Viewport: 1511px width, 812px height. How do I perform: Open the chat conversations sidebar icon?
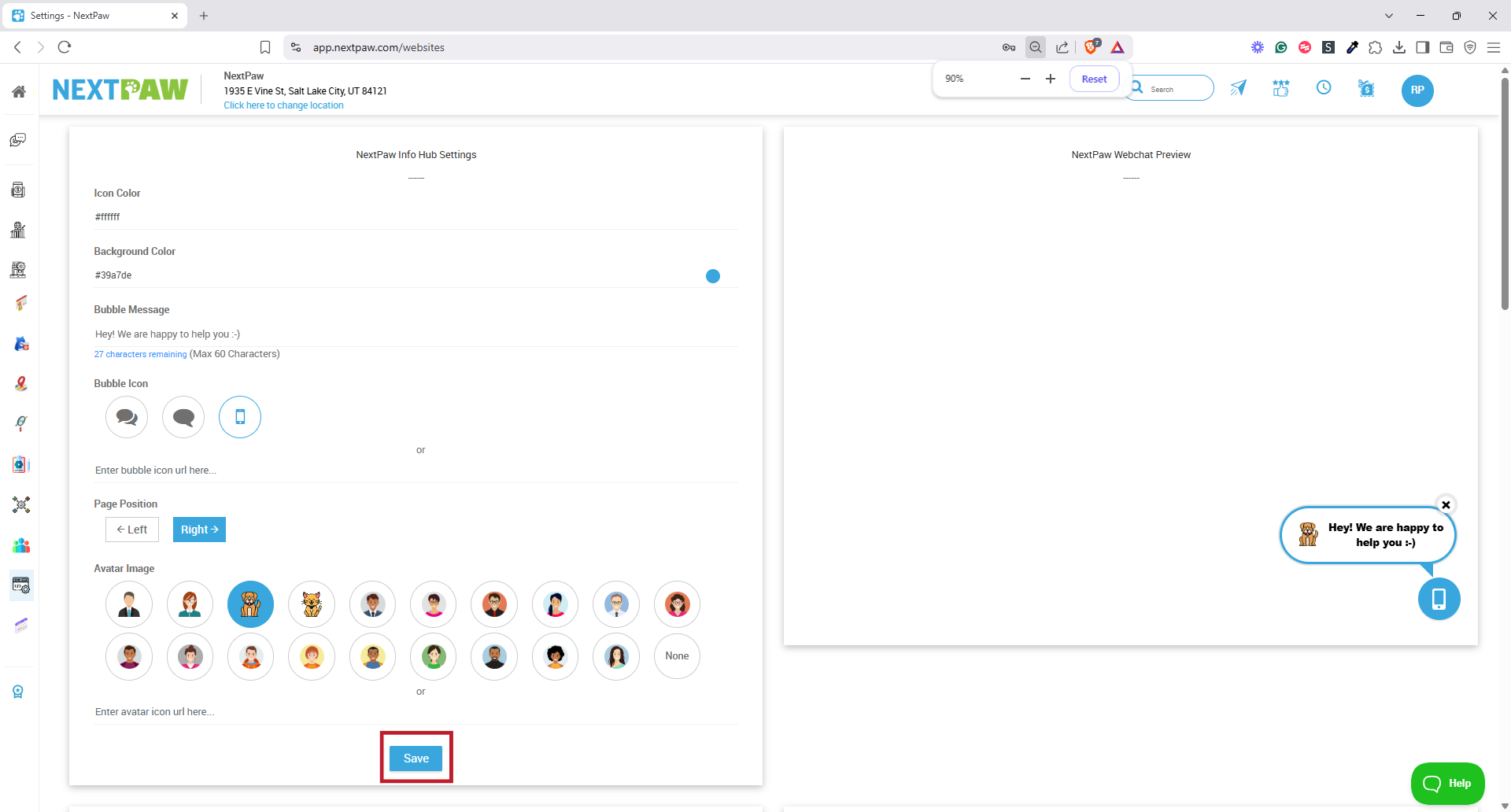click(x=18, y=140)
